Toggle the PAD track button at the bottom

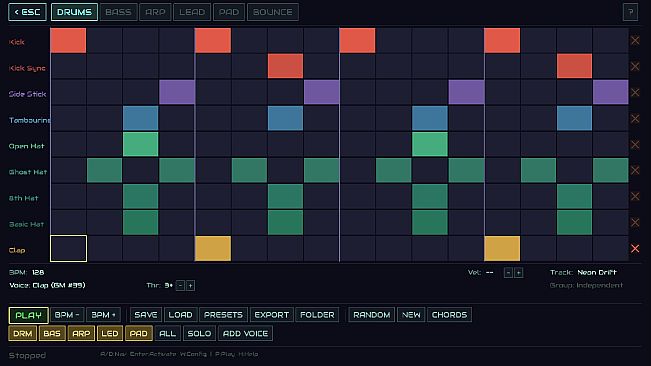pyautogui.click(x=138, y=333)
